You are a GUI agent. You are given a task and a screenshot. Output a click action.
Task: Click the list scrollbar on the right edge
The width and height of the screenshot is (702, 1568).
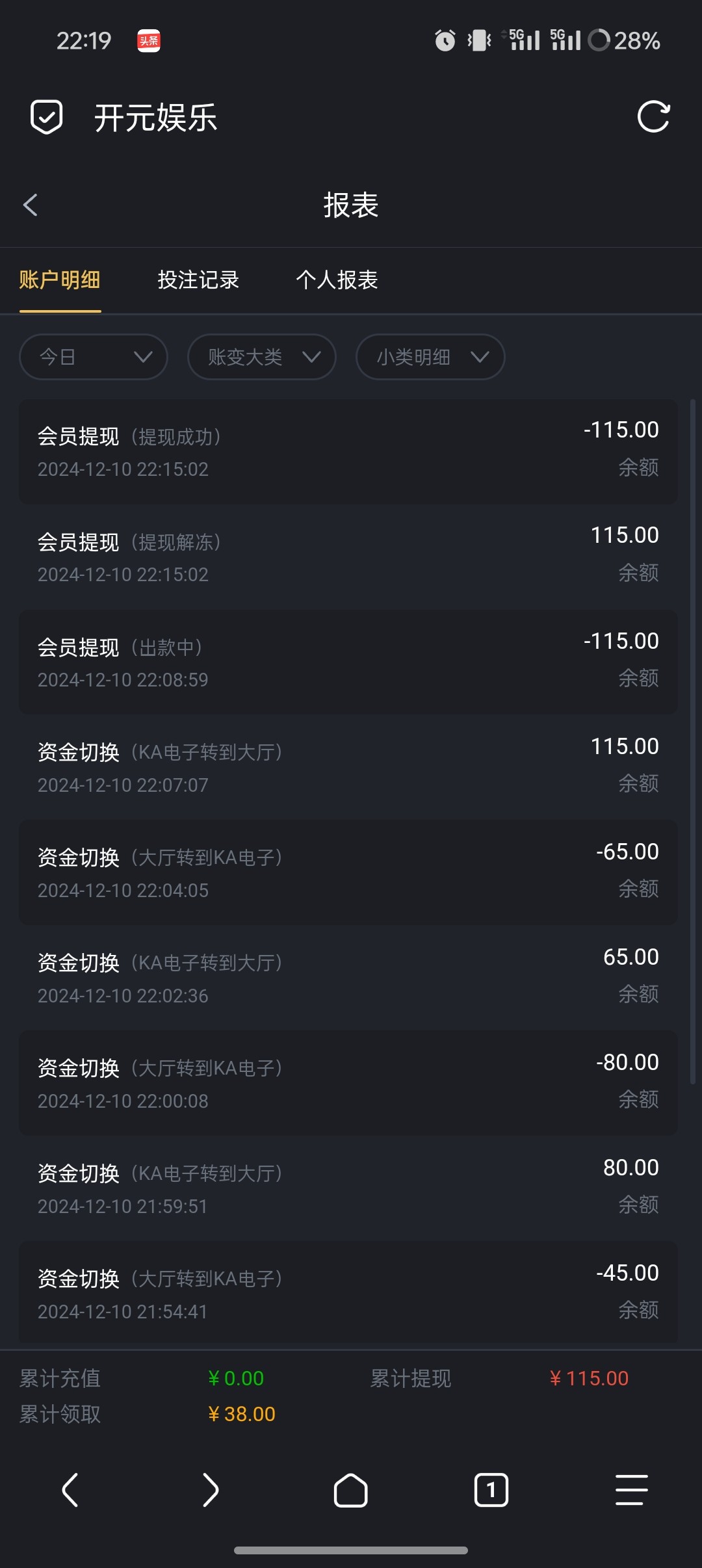click(x=693, y=741)
